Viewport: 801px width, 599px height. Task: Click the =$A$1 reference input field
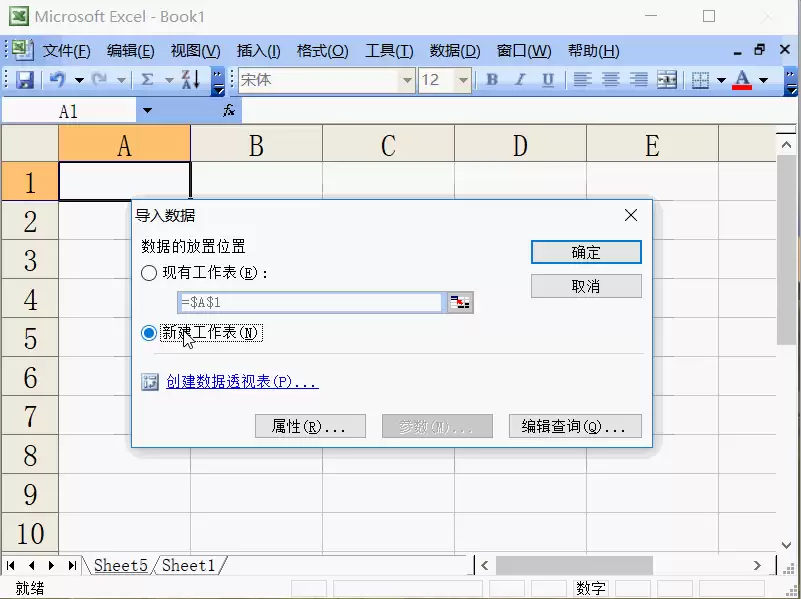pyautogui.click(x=310, y=302)
